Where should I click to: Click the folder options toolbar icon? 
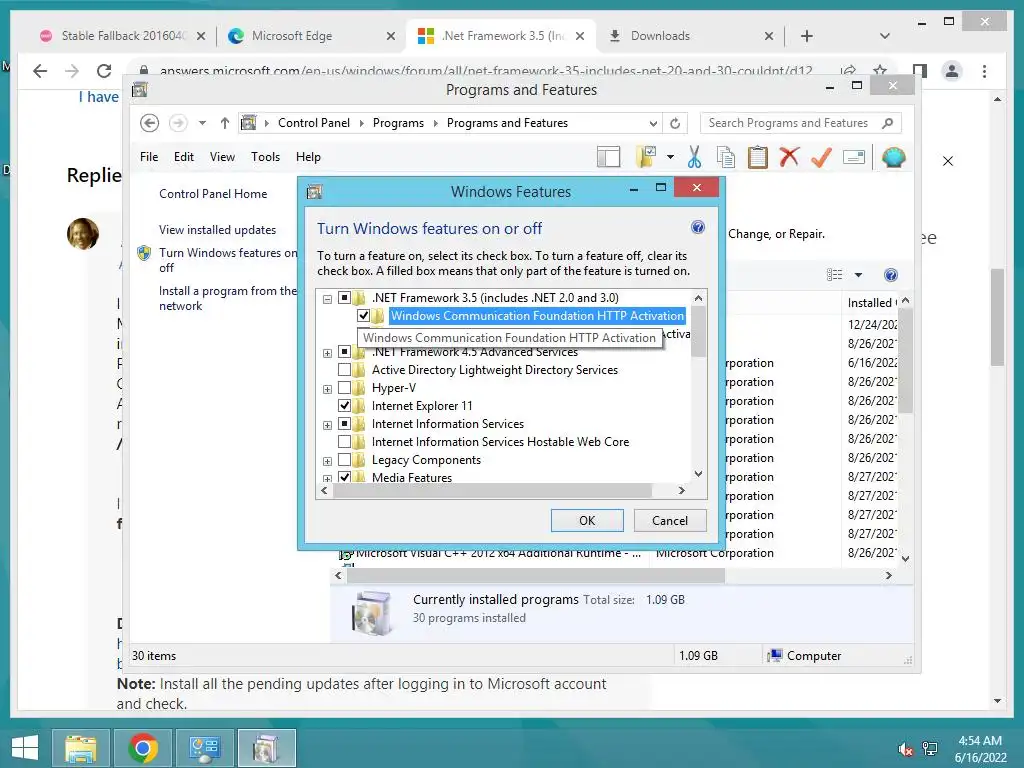coord(646,157)
